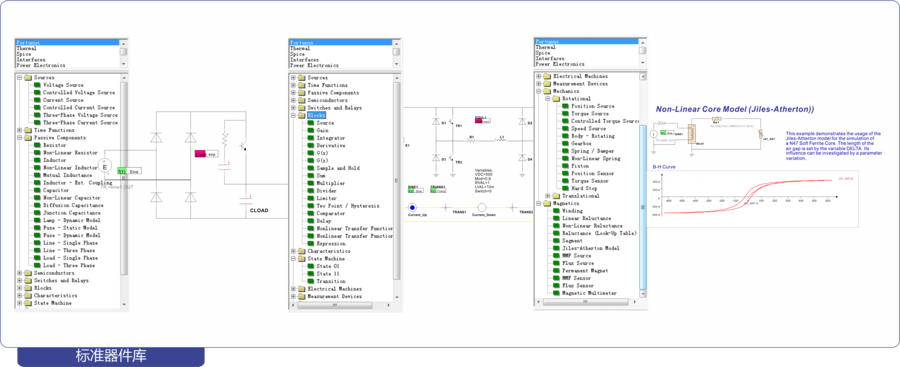The image size is (900, 367).
Task: Click the green icon beside Jiles-Atherton Model
Action: (x=556, y=248)
